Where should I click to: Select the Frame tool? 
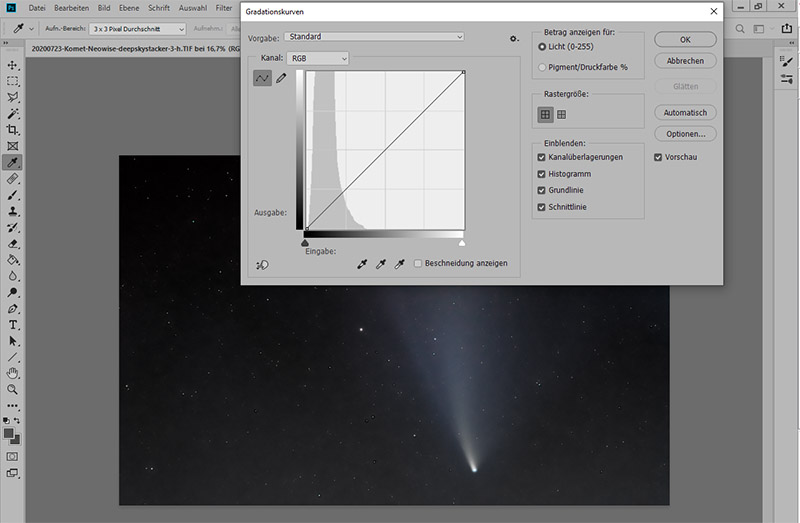pyautogui.click(x=13, y=146)
